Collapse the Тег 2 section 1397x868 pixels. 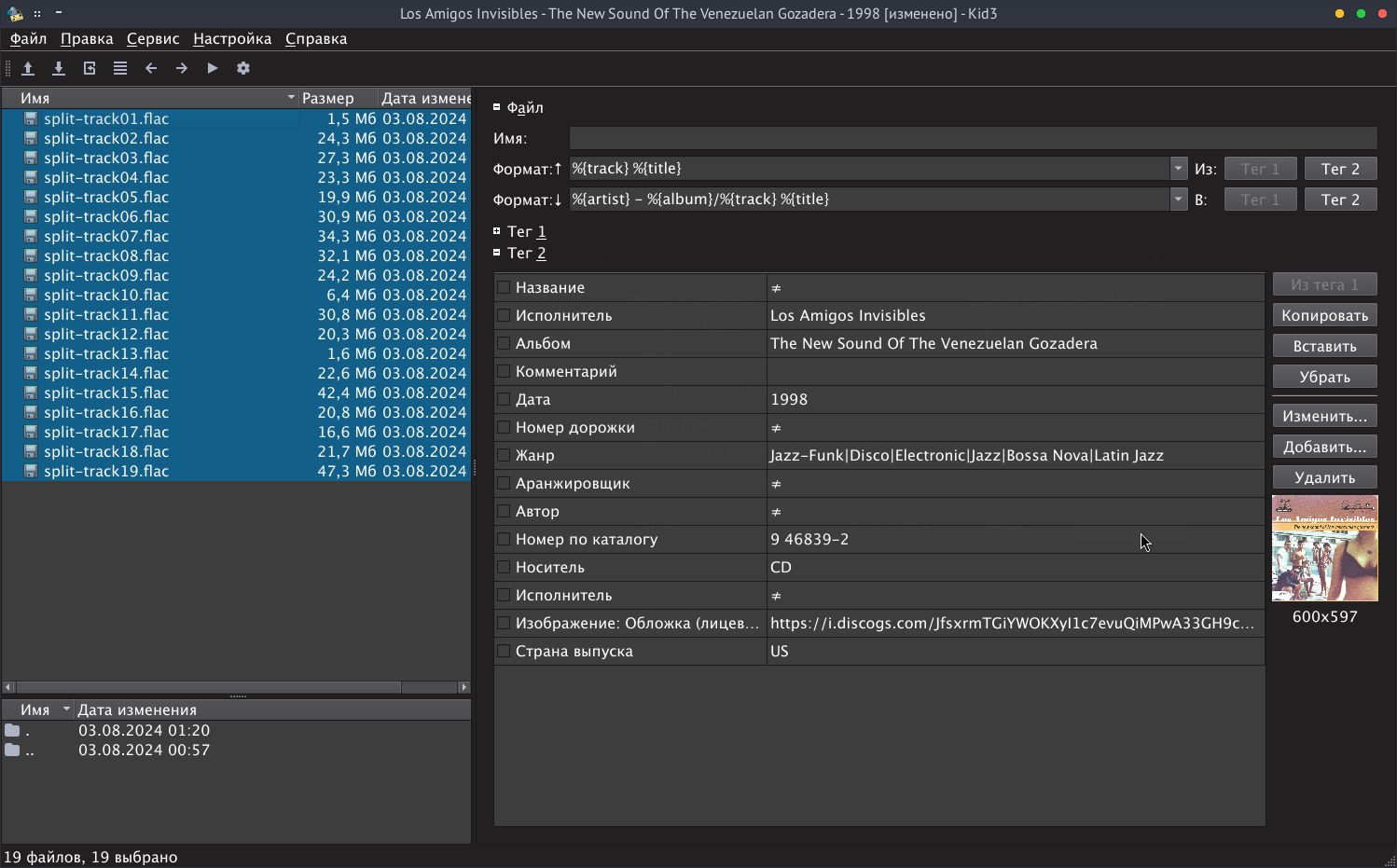(497, 252)
